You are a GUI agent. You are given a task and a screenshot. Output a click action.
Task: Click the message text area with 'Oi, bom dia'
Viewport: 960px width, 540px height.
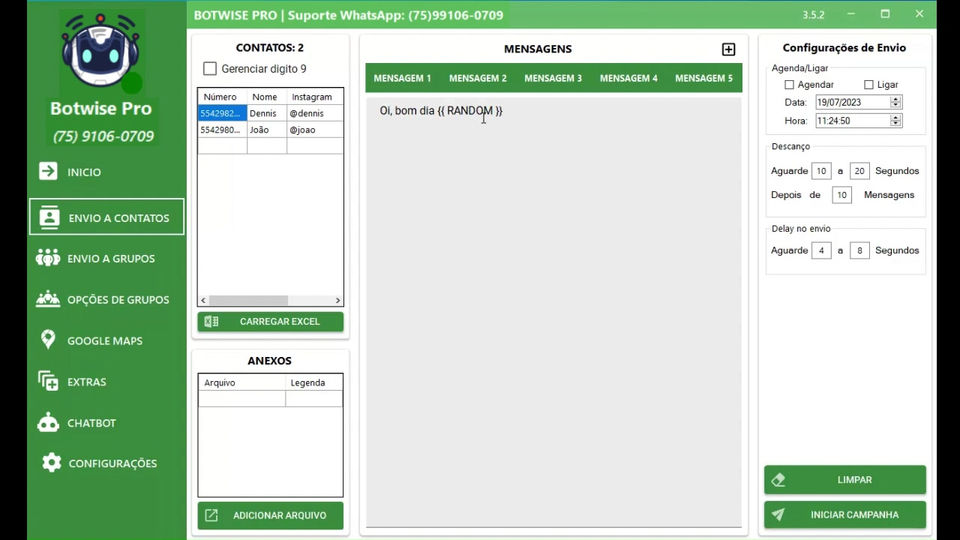click(x=553, y=312)
